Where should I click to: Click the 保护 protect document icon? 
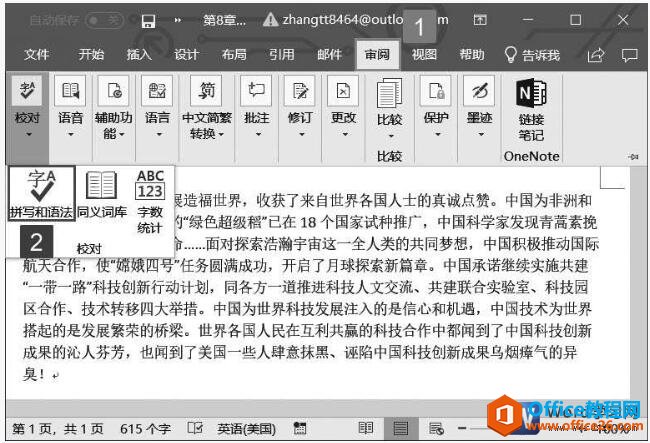click(x=436, y=90)
